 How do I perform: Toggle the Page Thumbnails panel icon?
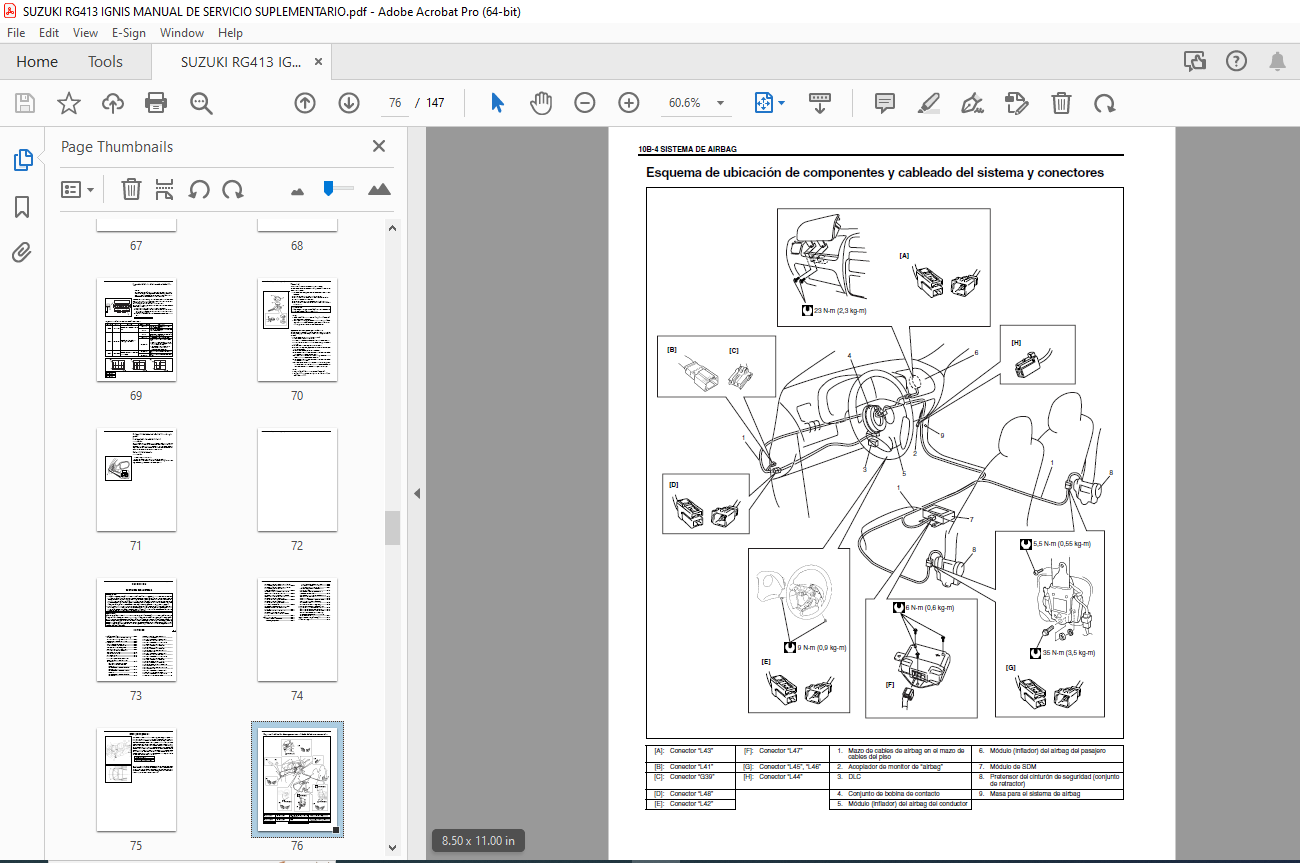22,160
